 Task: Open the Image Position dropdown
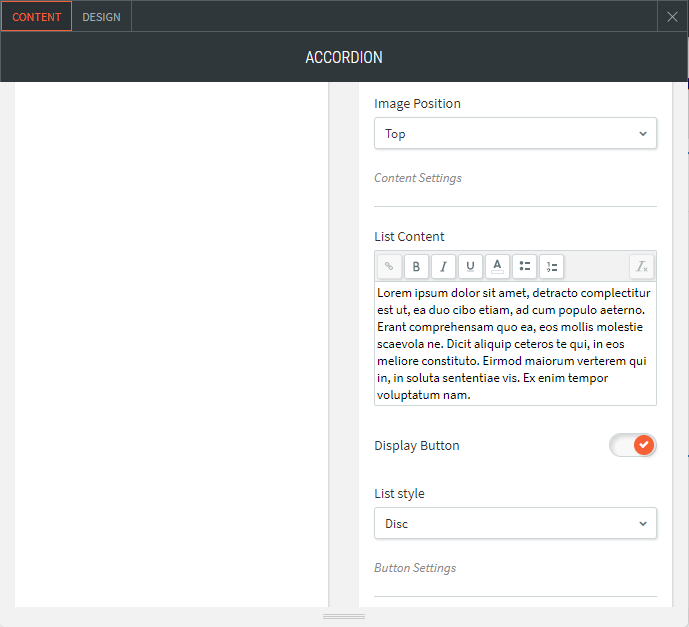point(515,134)
